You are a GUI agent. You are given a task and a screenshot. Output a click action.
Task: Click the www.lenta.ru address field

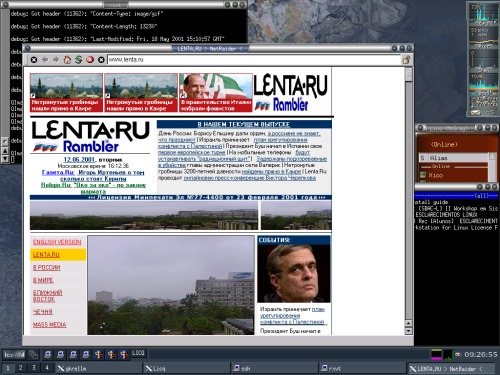(253, 60)
